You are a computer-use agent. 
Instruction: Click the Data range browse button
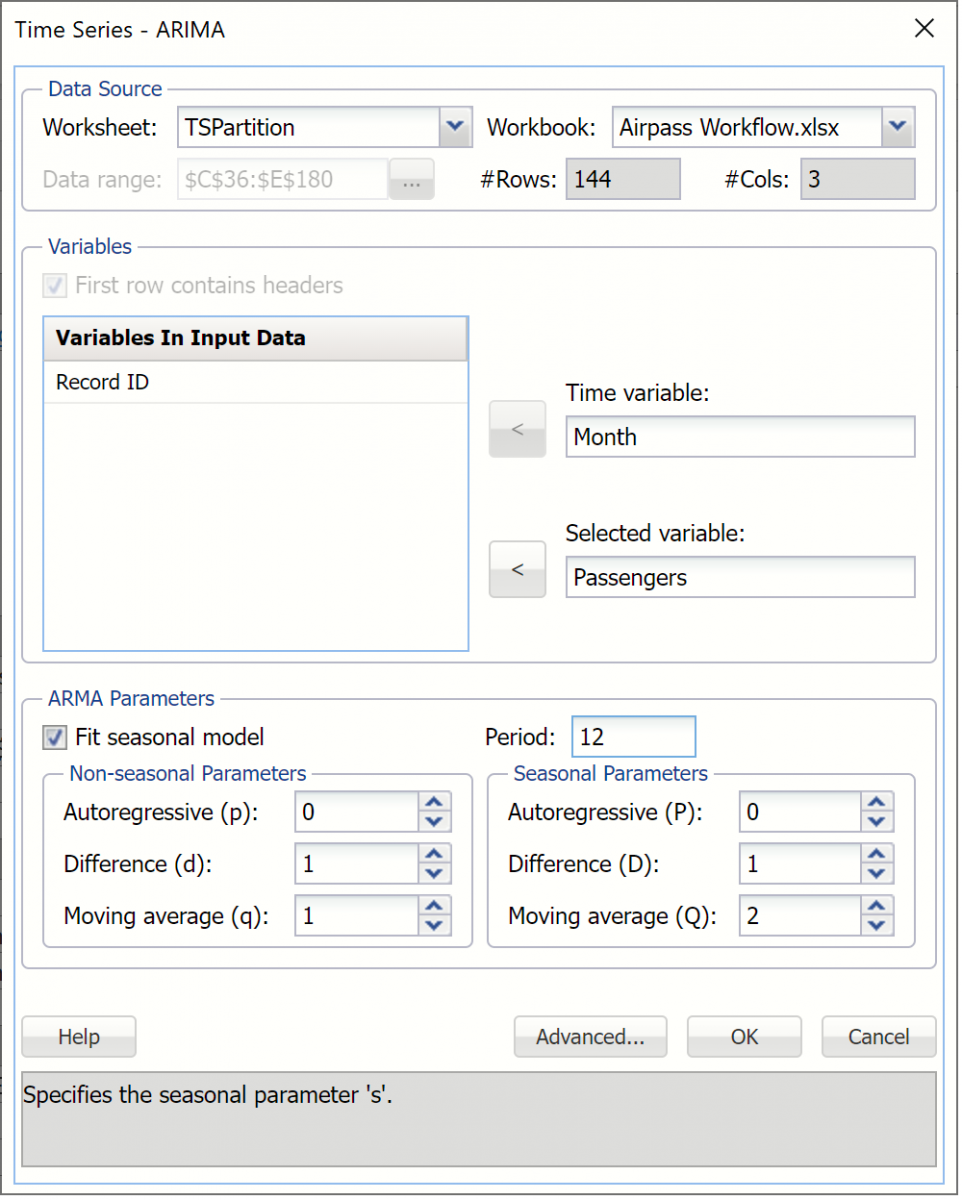[x=411, y=181]
